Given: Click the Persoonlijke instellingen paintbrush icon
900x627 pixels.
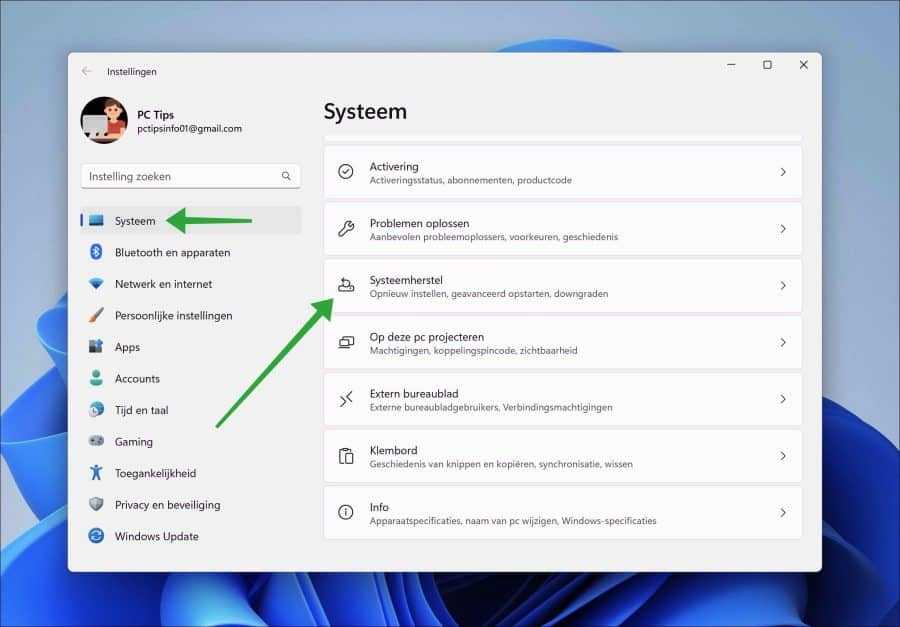Looking at the screenshot, I should click(96, 315).
